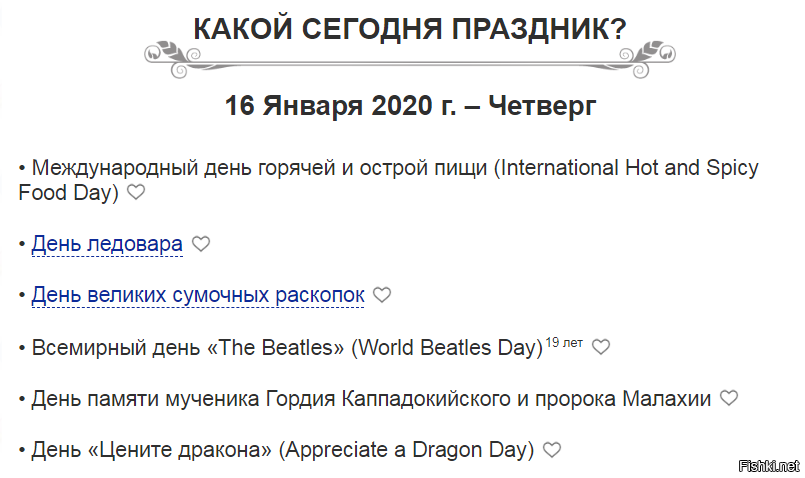This screenshot has width=805, height=478.
Task: Click the decorative divider line below the title
Action: 410,61
